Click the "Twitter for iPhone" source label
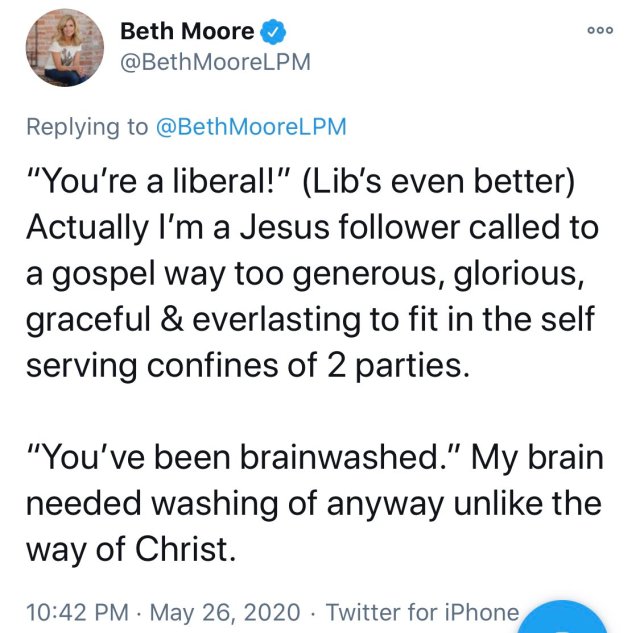The width and height of the screenshot is (640, 633). point(422,611)
